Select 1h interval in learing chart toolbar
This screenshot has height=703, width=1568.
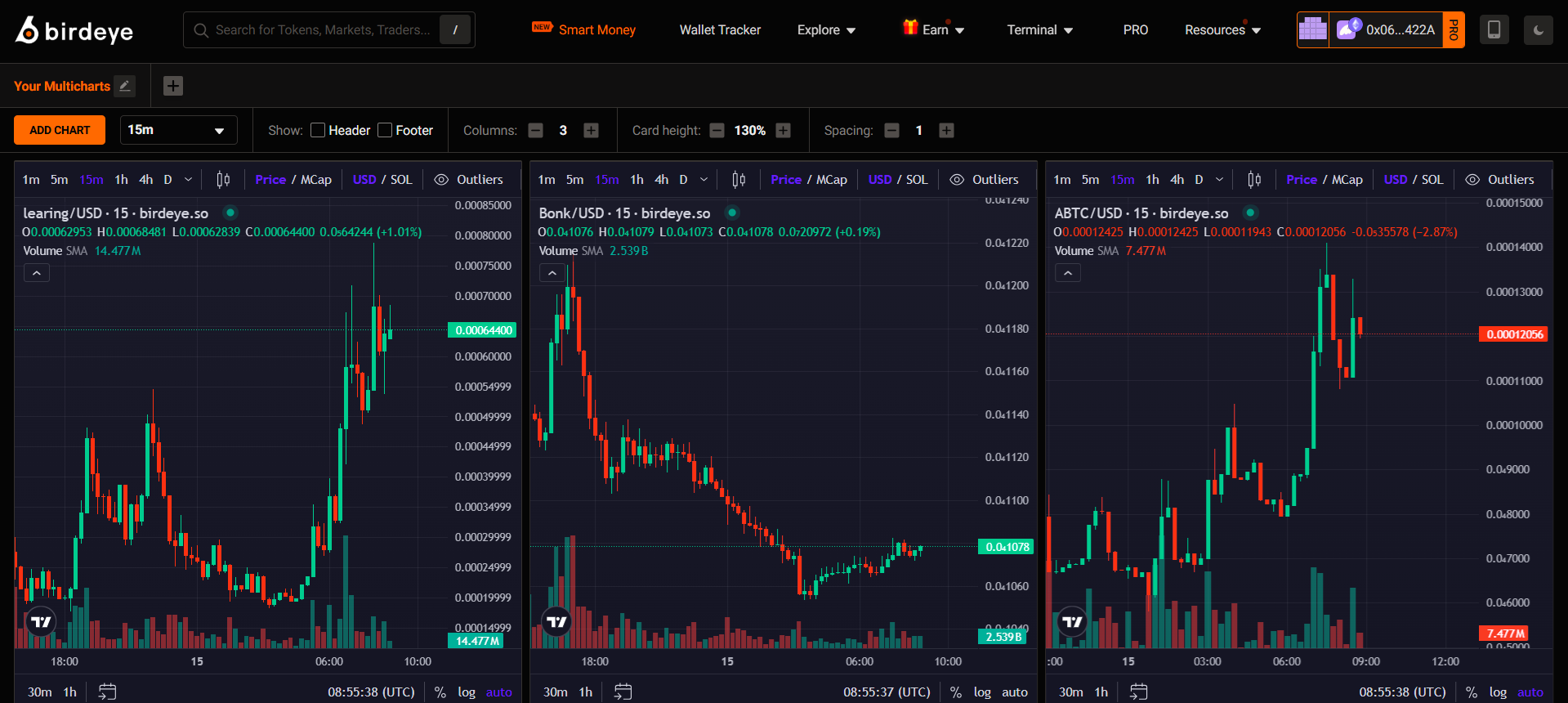pos(121,180)
